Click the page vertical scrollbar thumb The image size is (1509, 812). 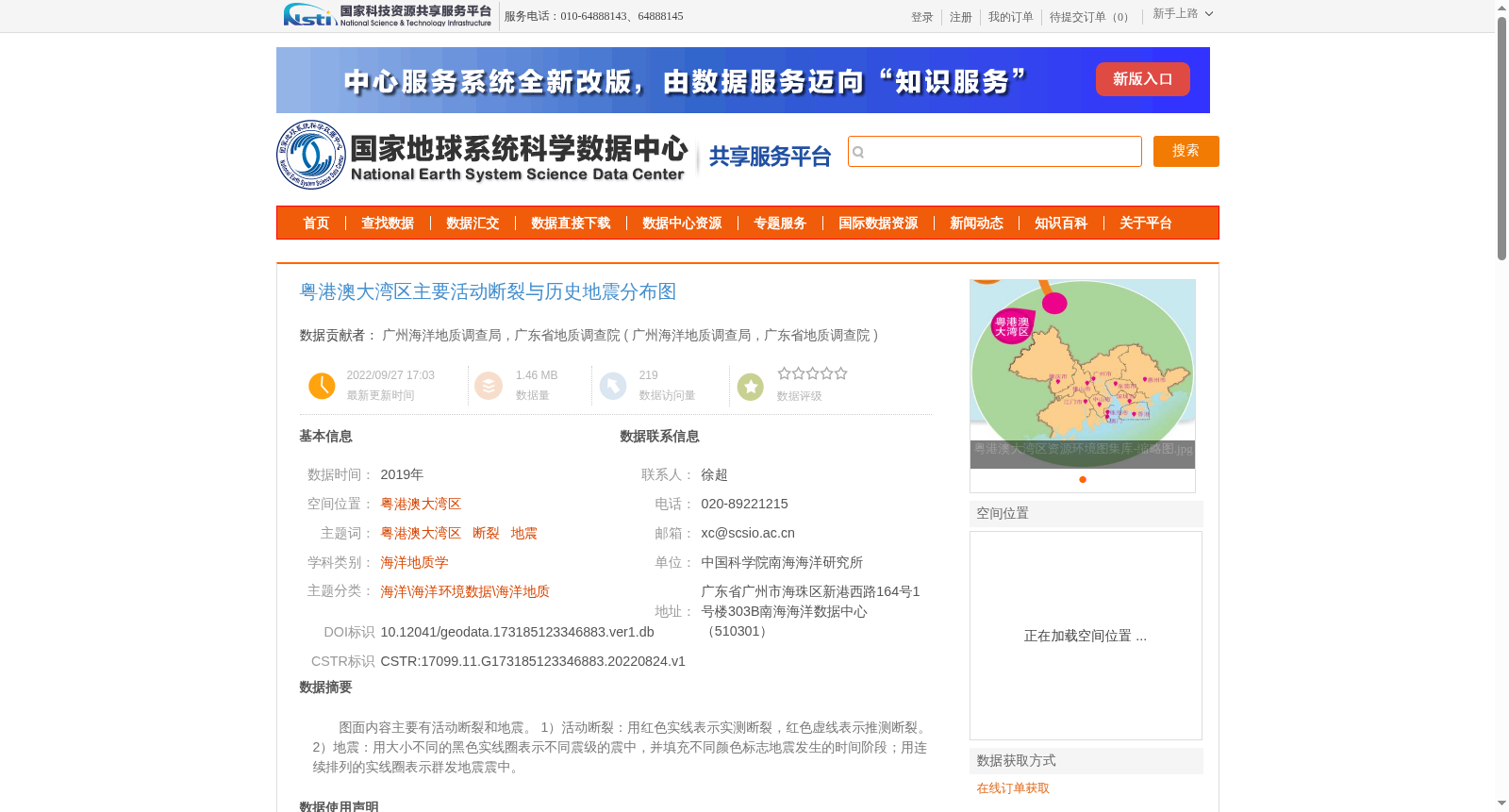point(1501,138)
